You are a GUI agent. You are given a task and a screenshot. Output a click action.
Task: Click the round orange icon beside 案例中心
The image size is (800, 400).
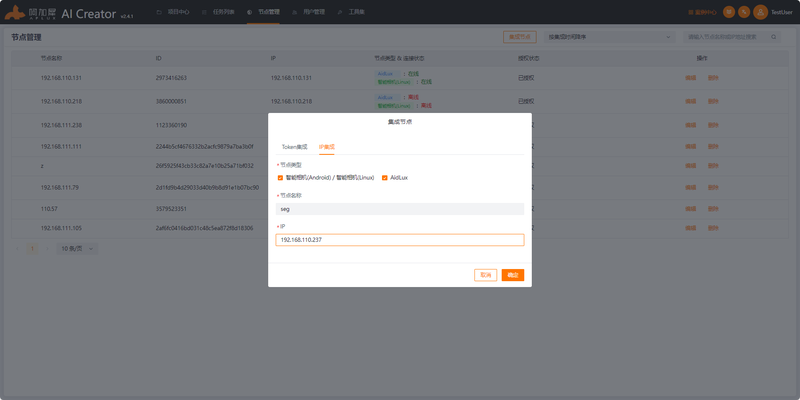point(729,12)
